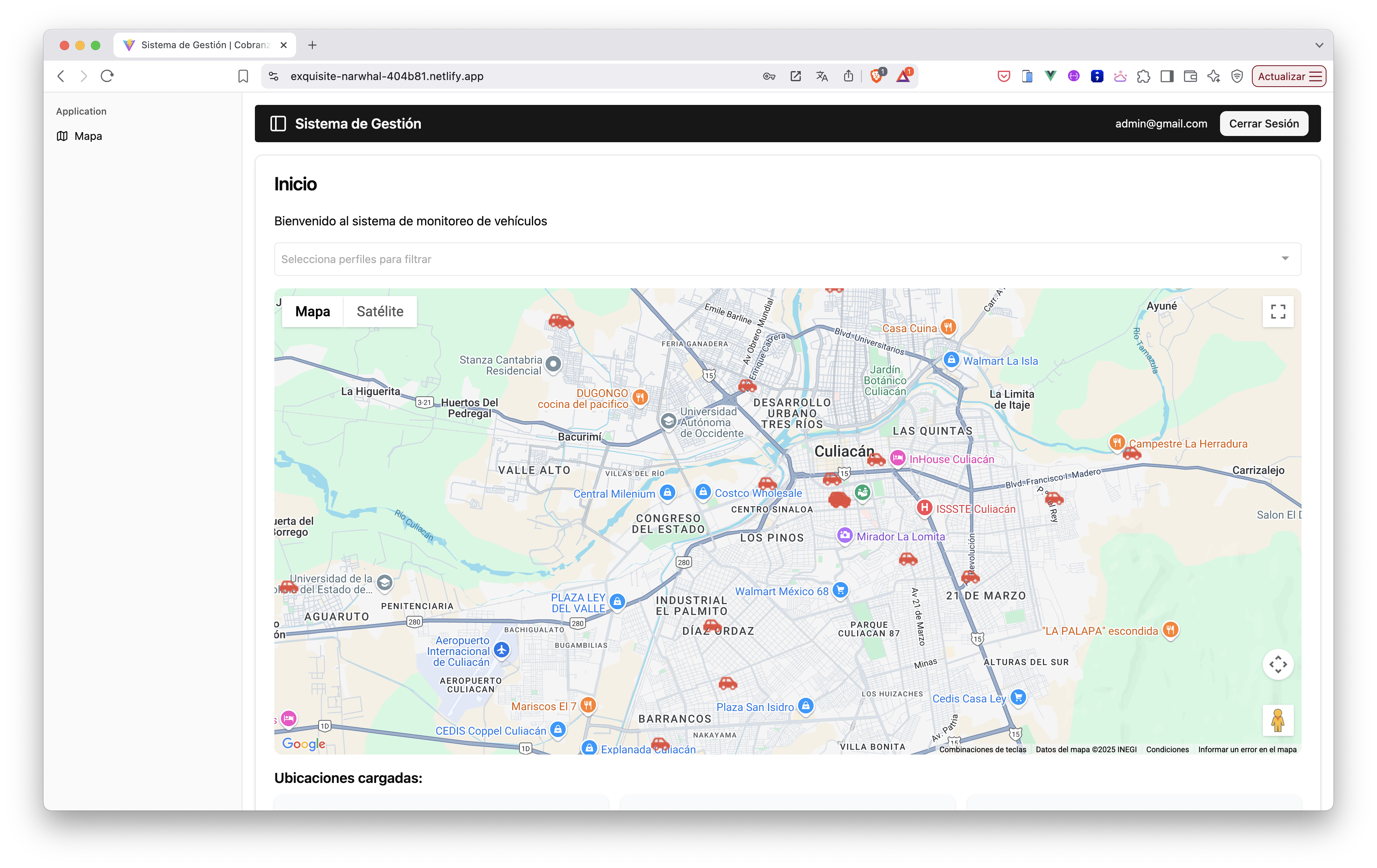Click the DUGONGO restaurant marker

coord(640,397)
